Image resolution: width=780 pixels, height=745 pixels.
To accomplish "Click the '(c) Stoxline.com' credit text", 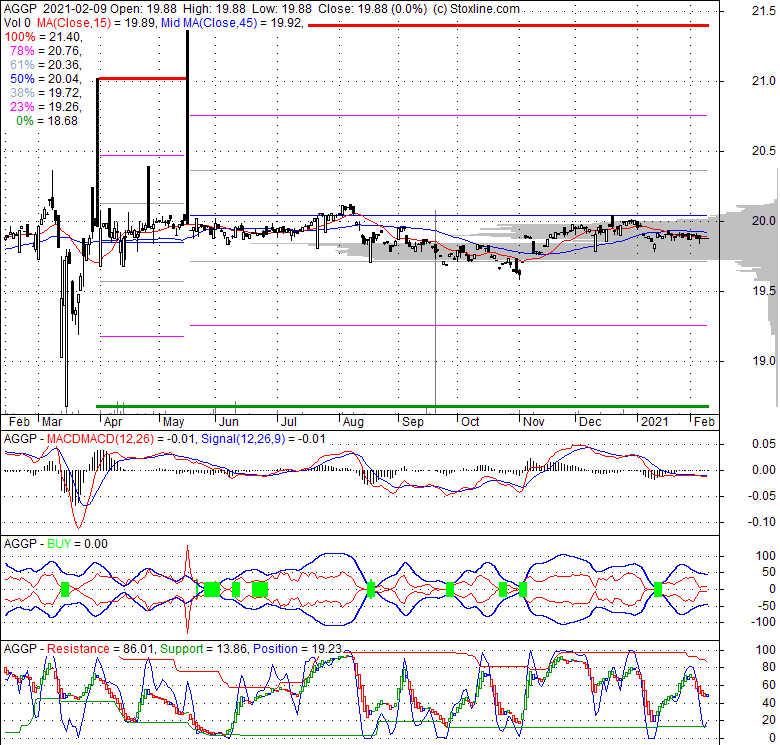I will tap(476, 9).
